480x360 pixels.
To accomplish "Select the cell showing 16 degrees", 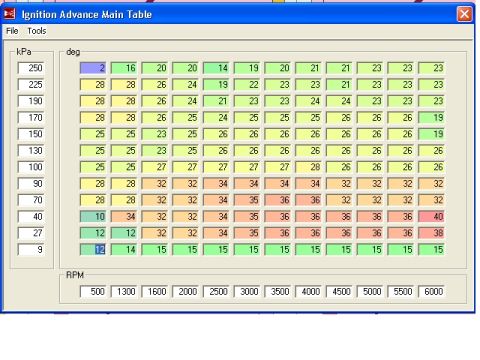I will pos(124,68).
